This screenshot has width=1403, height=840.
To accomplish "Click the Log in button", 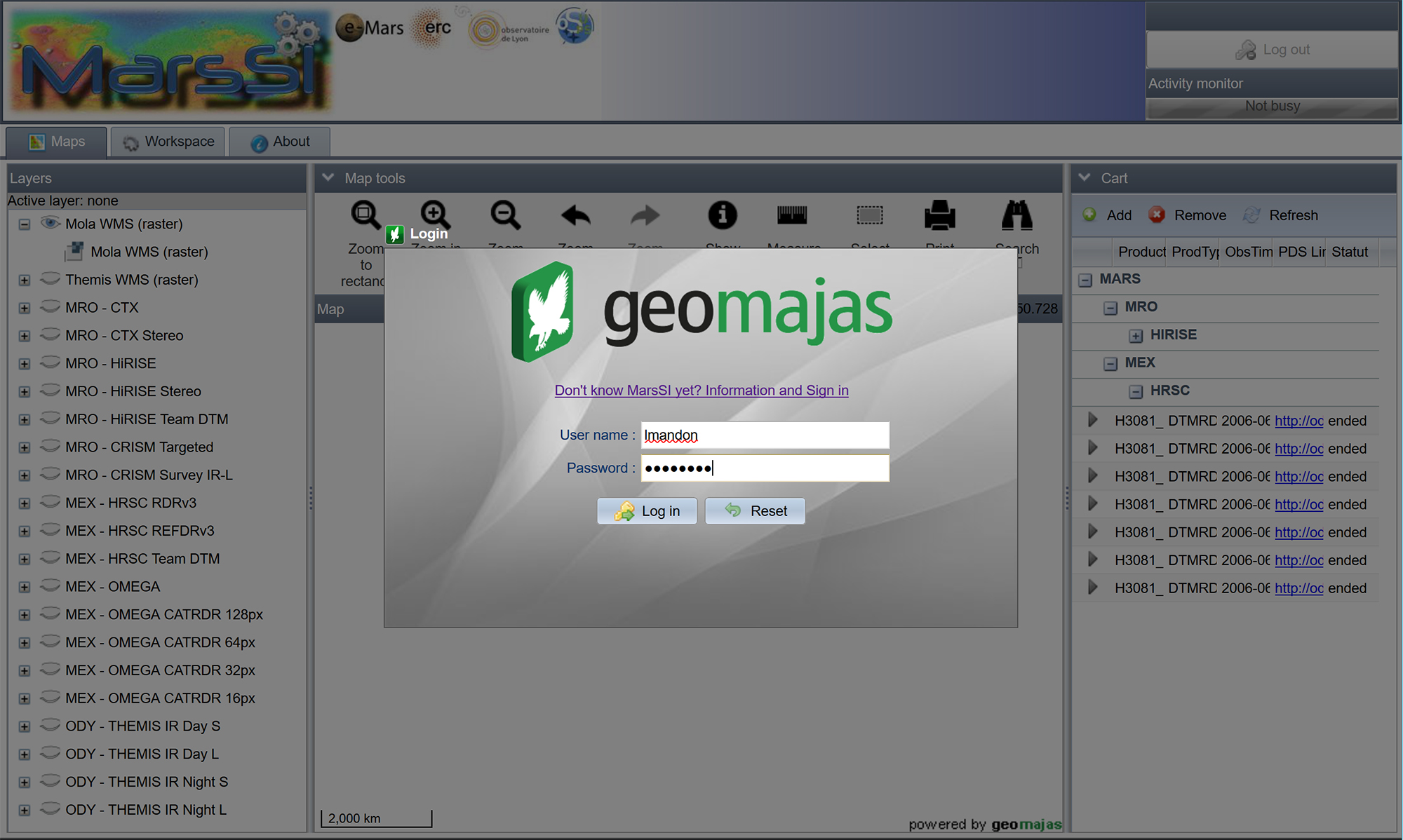I will coord(647,511).
